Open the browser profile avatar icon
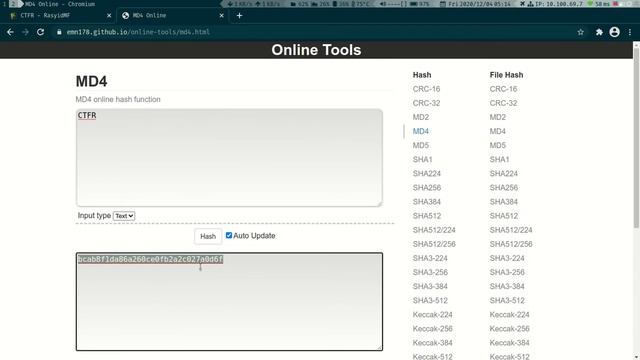Viewport: 640px width, 360px height. point(614,32)
